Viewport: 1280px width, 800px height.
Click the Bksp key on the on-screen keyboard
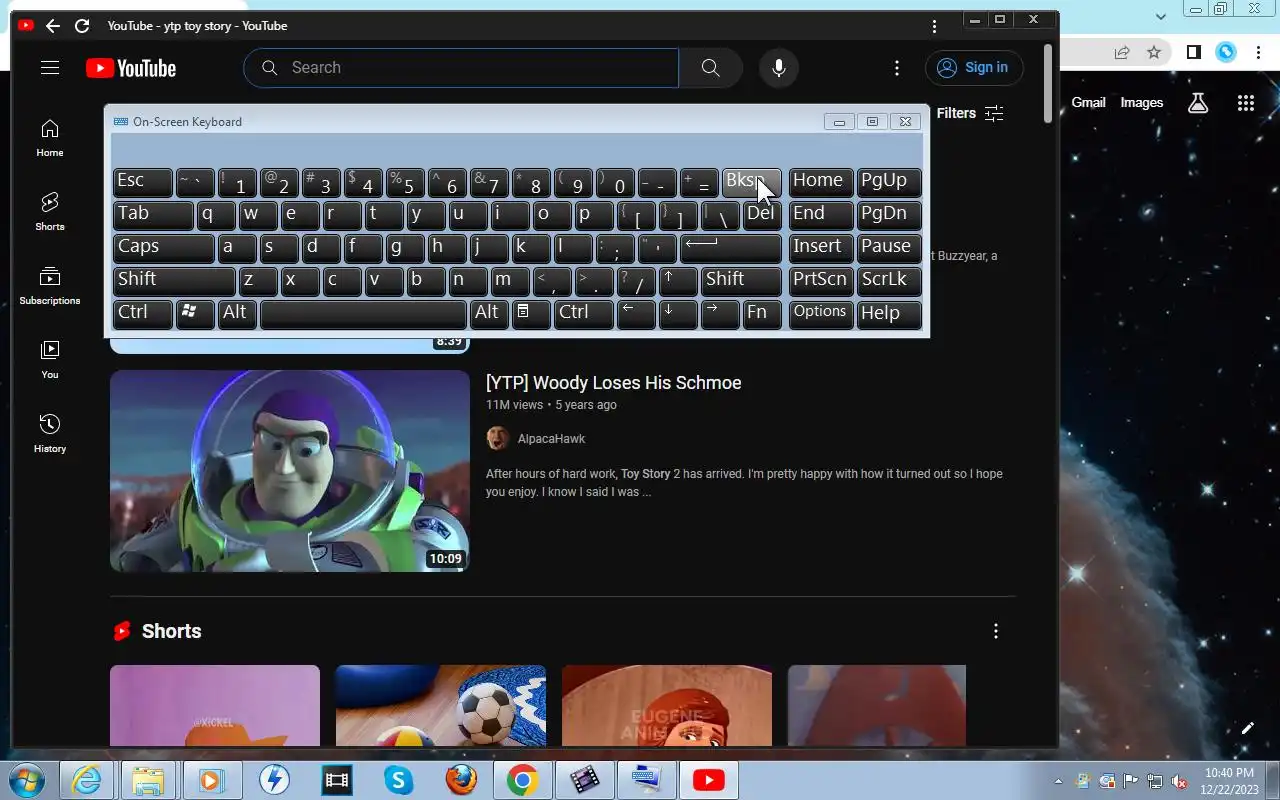[x=751, y=182]
